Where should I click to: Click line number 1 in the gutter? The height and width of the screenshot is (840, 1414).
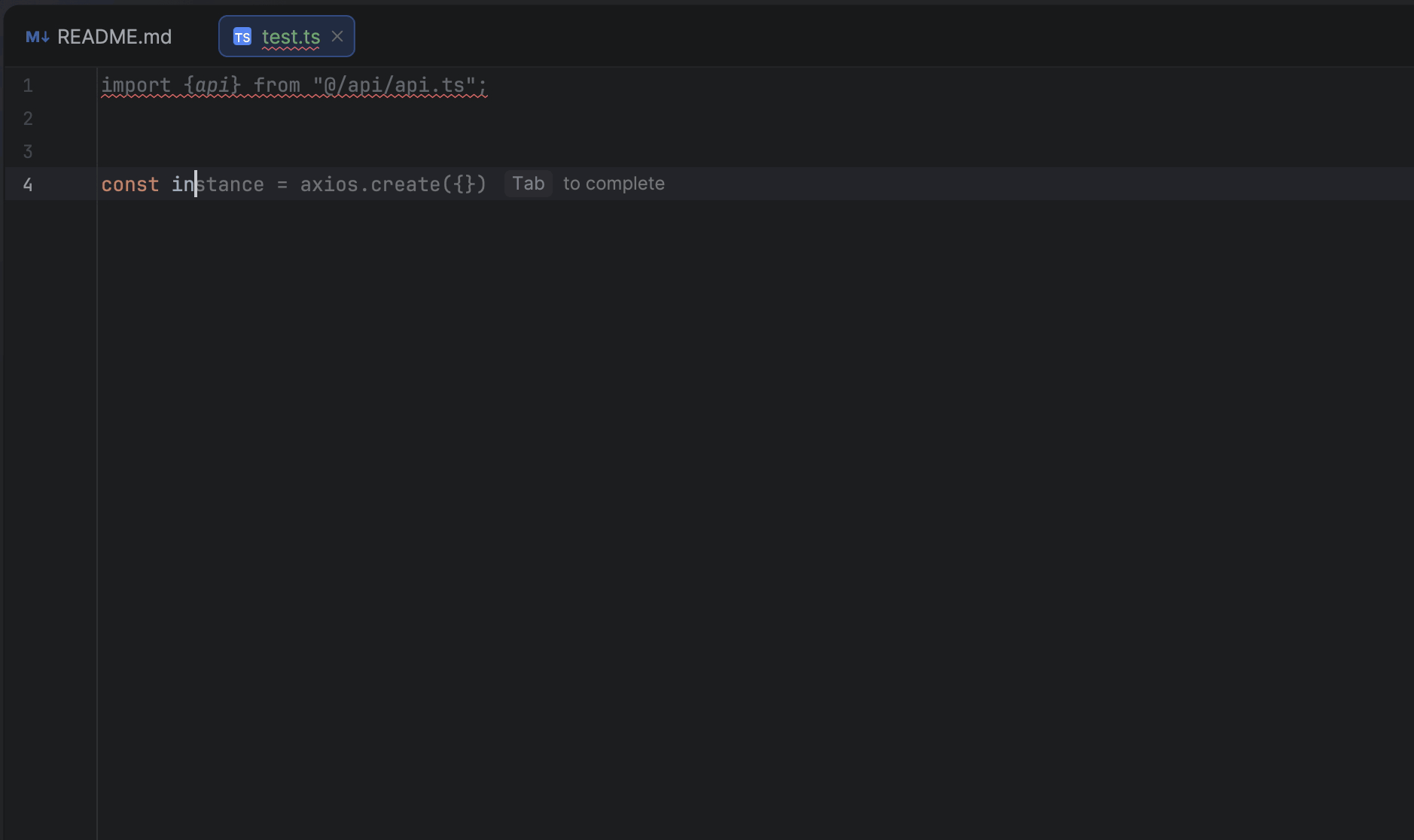click(x=28, y=85)
